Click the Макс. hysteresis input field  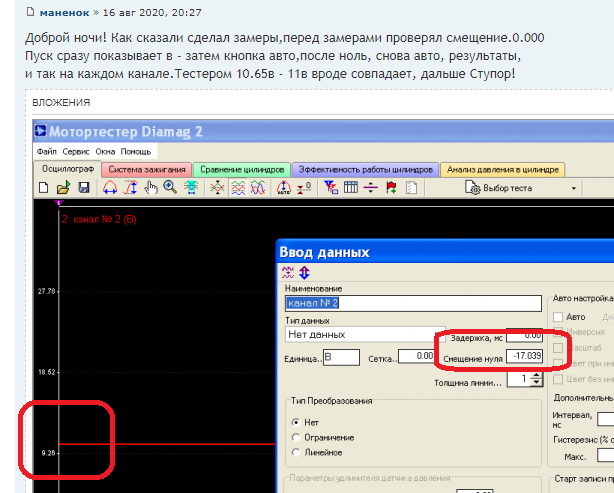[x=605, y=456]
